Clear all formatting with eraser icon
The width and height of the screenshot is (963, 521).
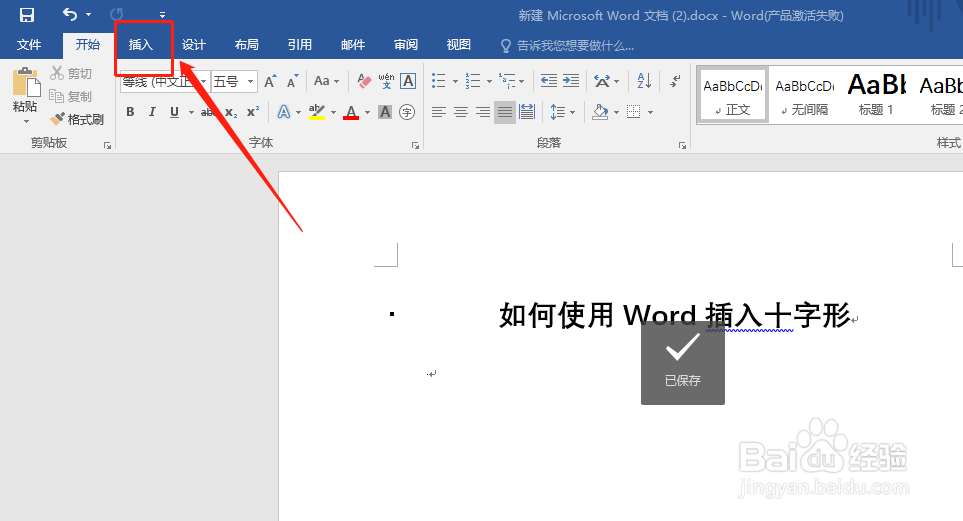[x=364, y=81]
